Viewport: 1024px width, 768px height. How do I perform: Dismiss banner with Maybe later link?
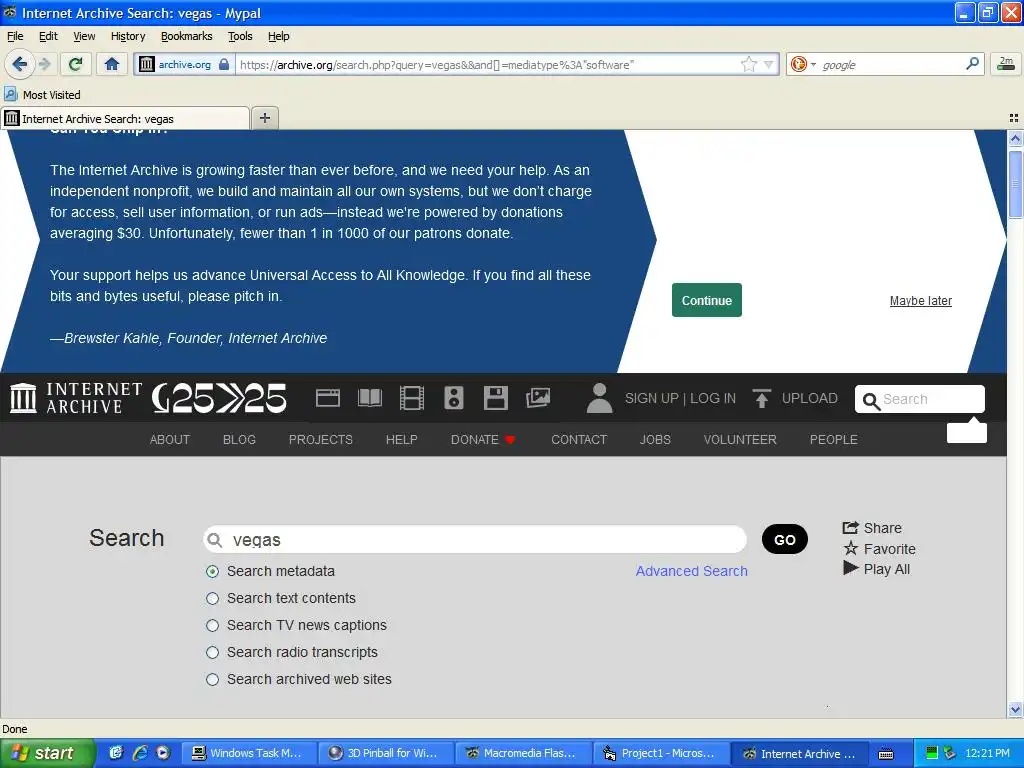tap(920, 301)
